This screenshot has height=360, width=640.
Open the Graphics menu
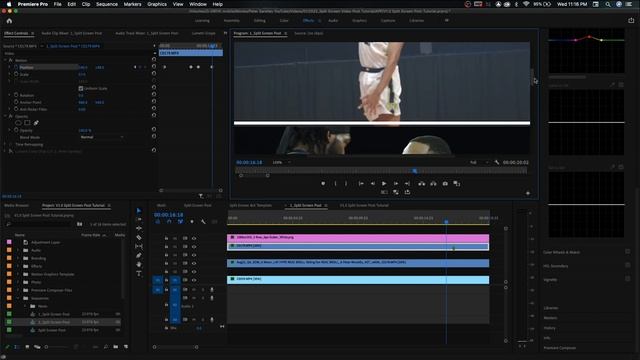(x=157, y=4)
